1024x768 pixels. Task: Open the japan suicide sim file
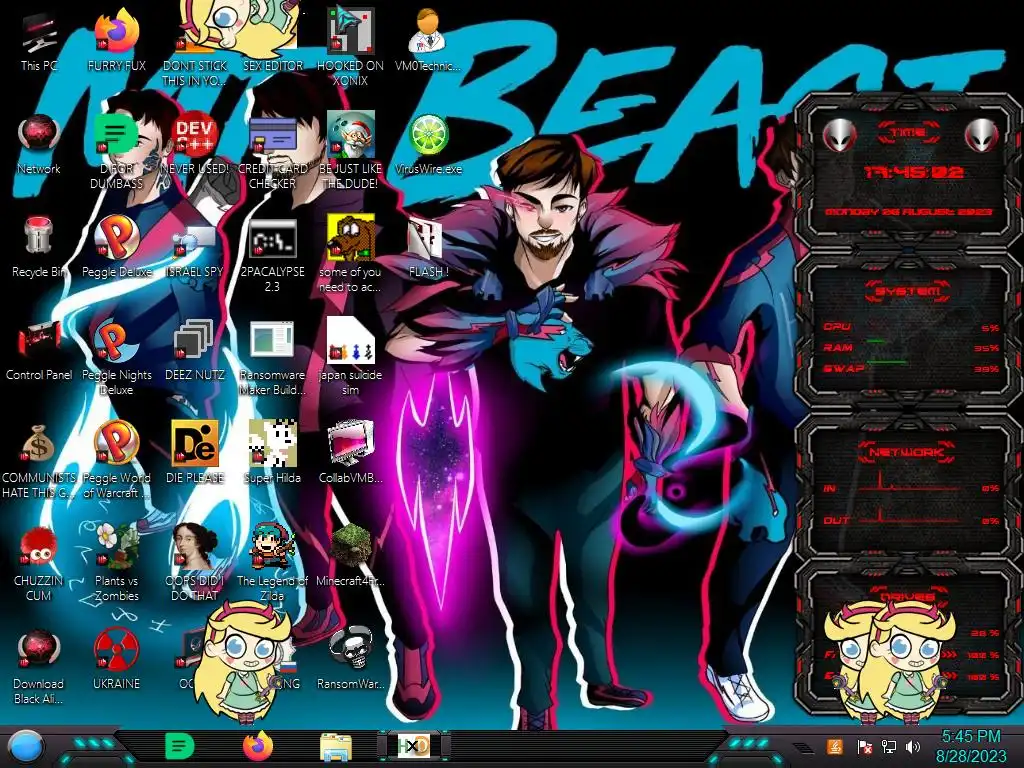(350, 357)
